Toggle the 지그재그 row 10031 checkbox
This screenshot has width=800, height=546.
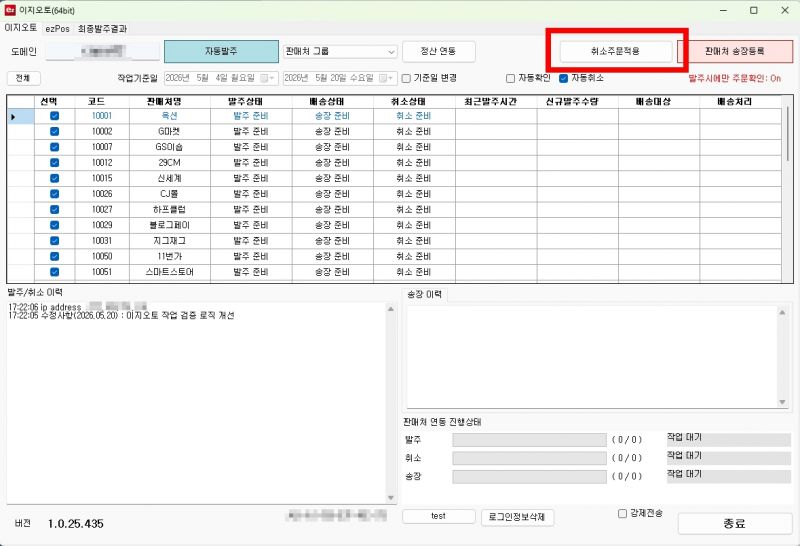tap(55, 240)
